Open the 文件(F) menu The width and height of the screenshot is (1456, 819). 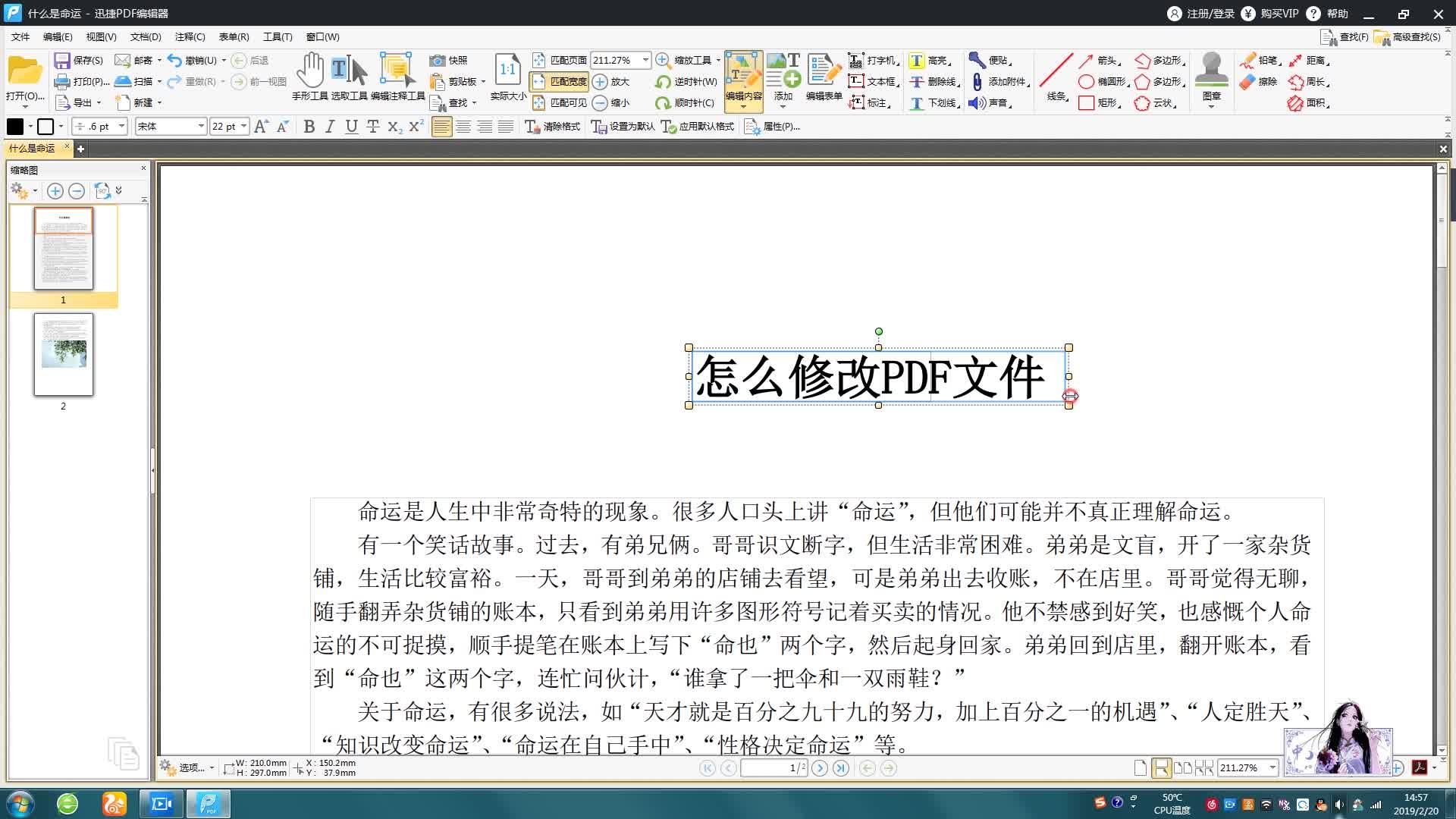20,36
